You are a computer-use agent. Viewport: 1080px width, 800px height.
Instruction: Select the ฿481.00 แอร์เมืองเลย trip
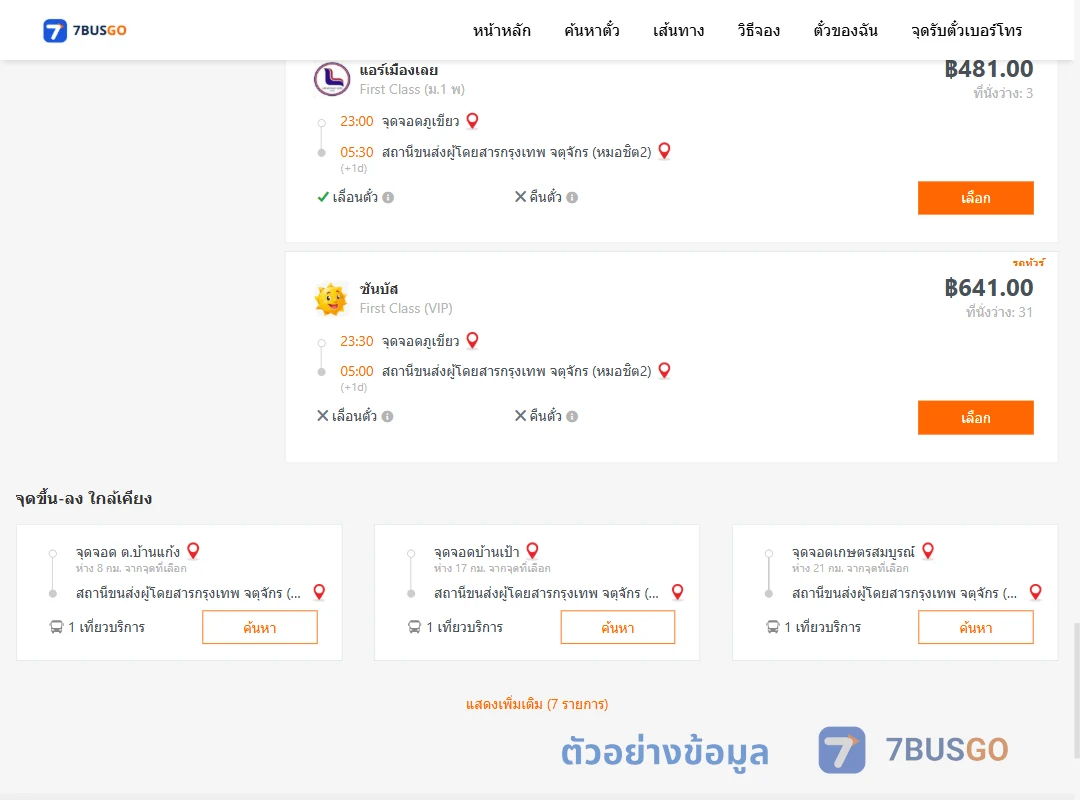pos(975,198)
